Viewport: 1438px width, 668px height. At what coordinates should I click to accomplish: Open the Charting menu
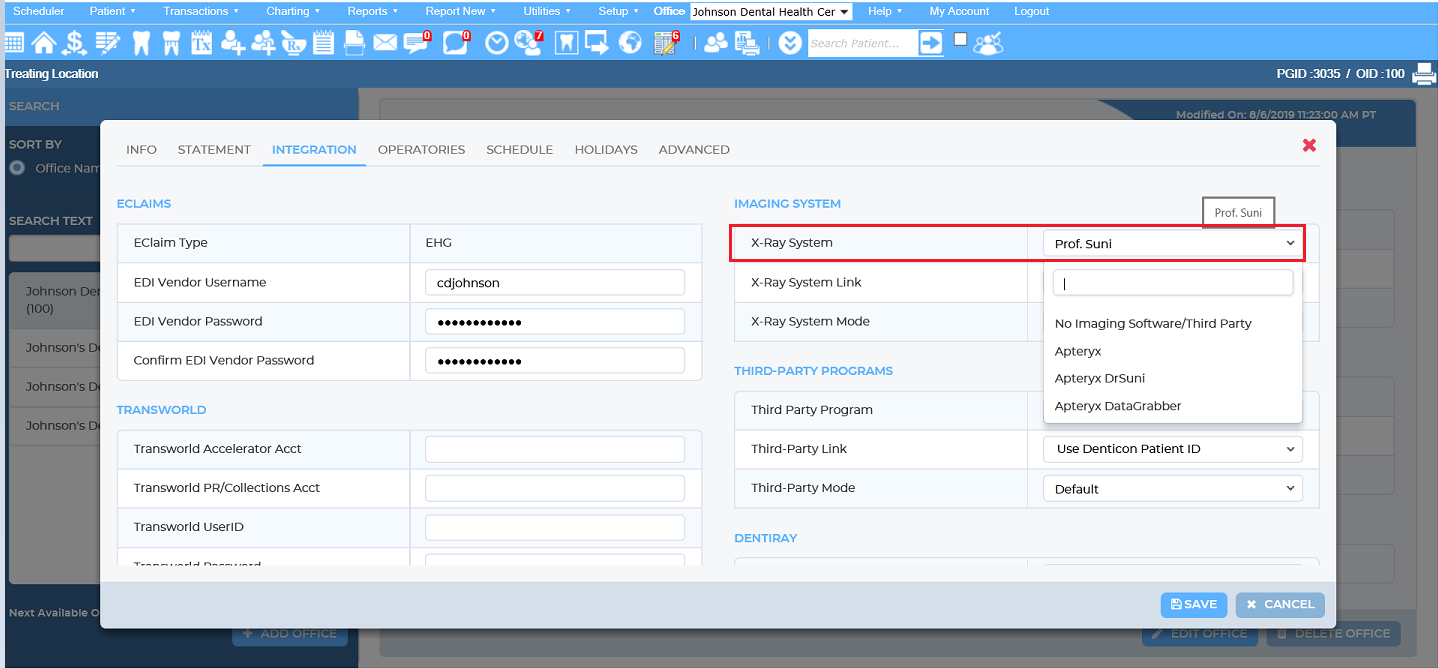tap(293, 11)
